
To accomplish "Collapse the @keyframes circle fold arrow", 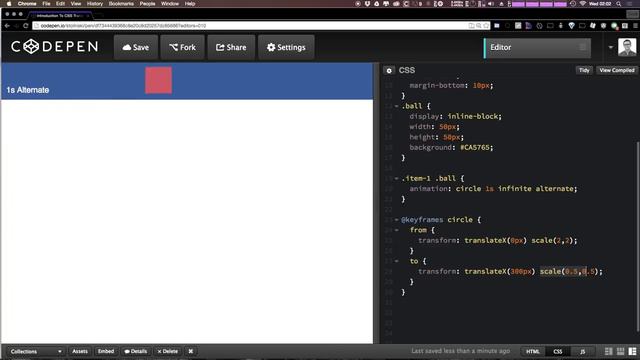I will click(396, 220).
